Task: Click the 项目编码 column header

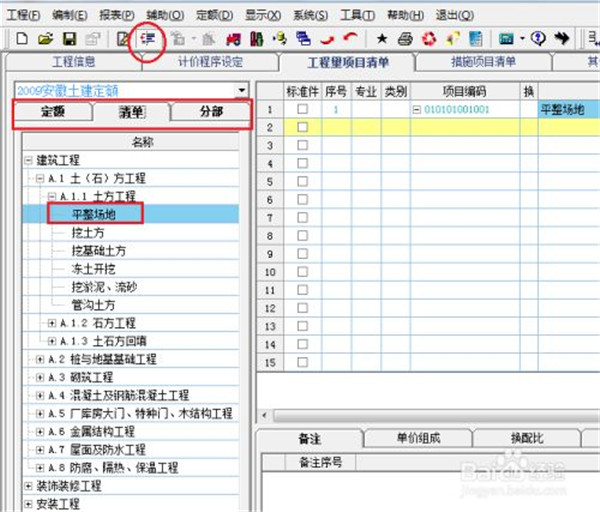Action: (x=465, y=91)
